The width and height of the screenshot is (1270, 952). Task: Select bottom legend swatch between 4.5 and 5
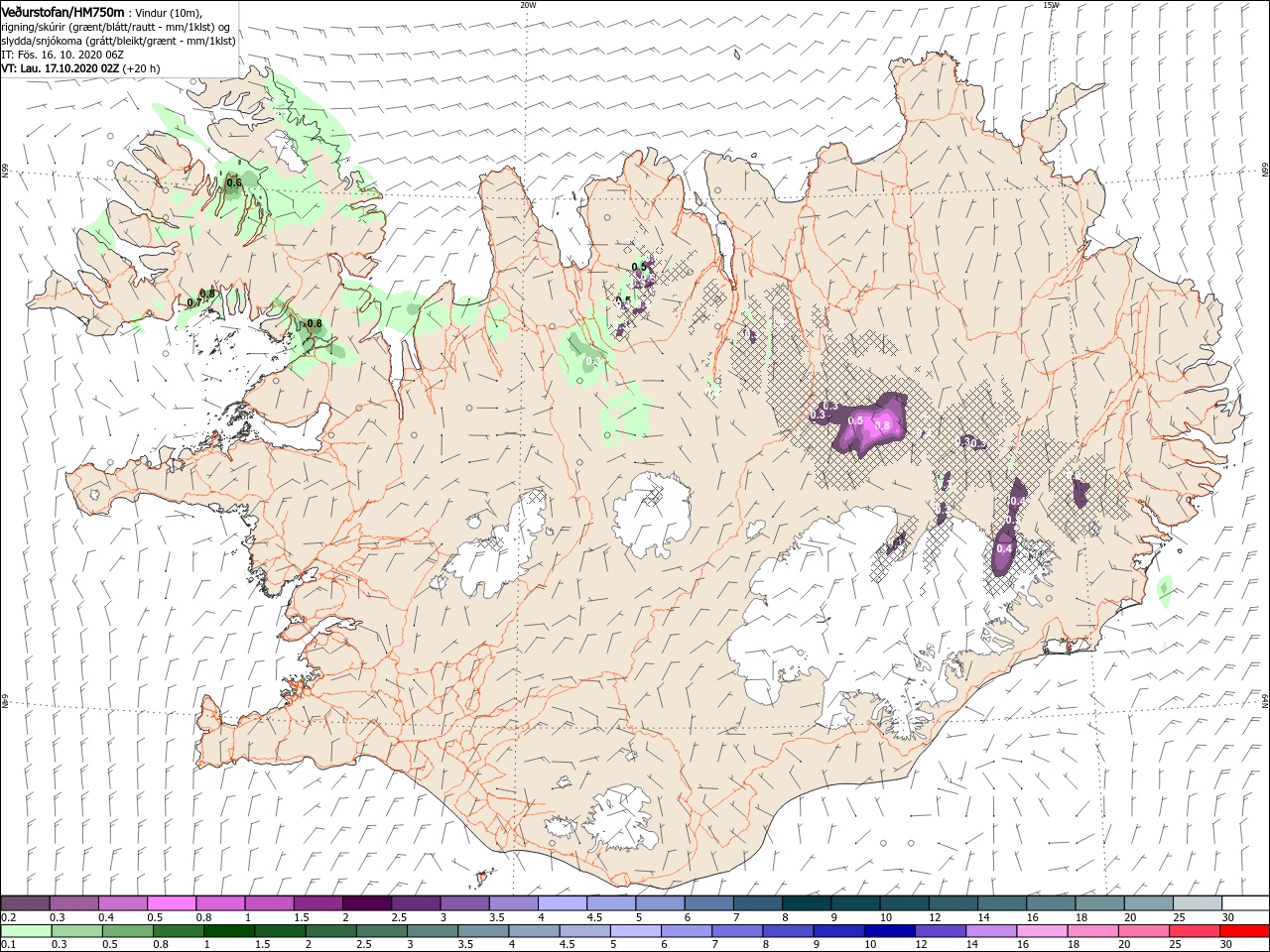[x=583, y=931]
